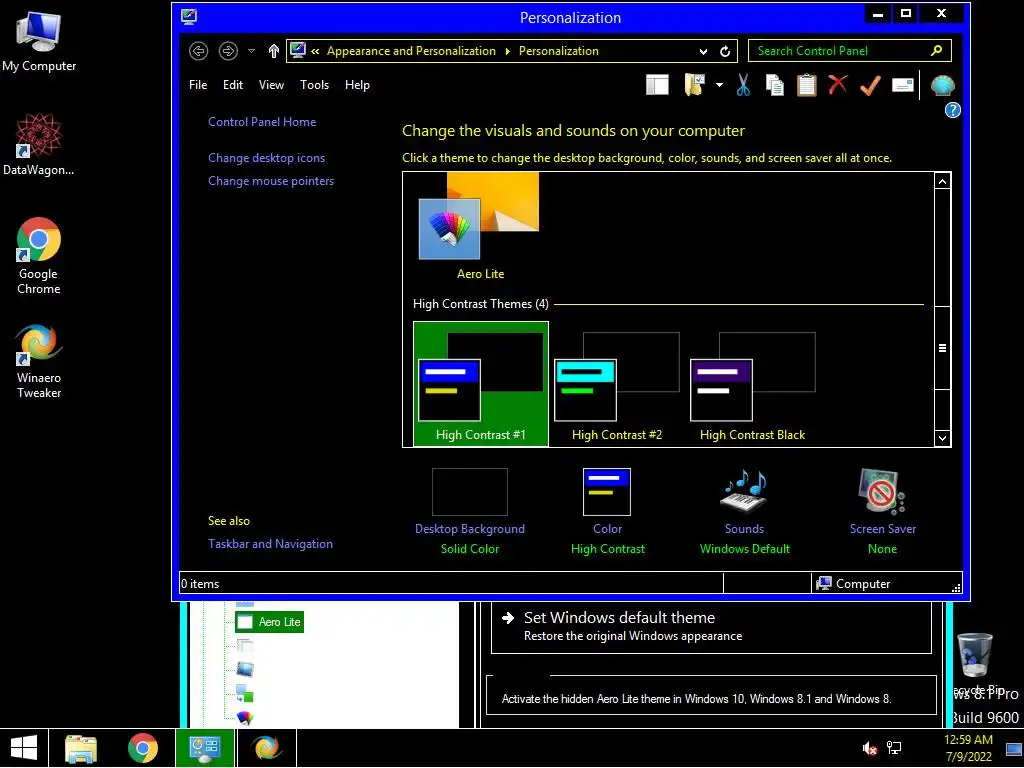Click the orange checkmark Properties icon
The height and width of the screenshot is (768, 1024).
click(x=870, y=85)
